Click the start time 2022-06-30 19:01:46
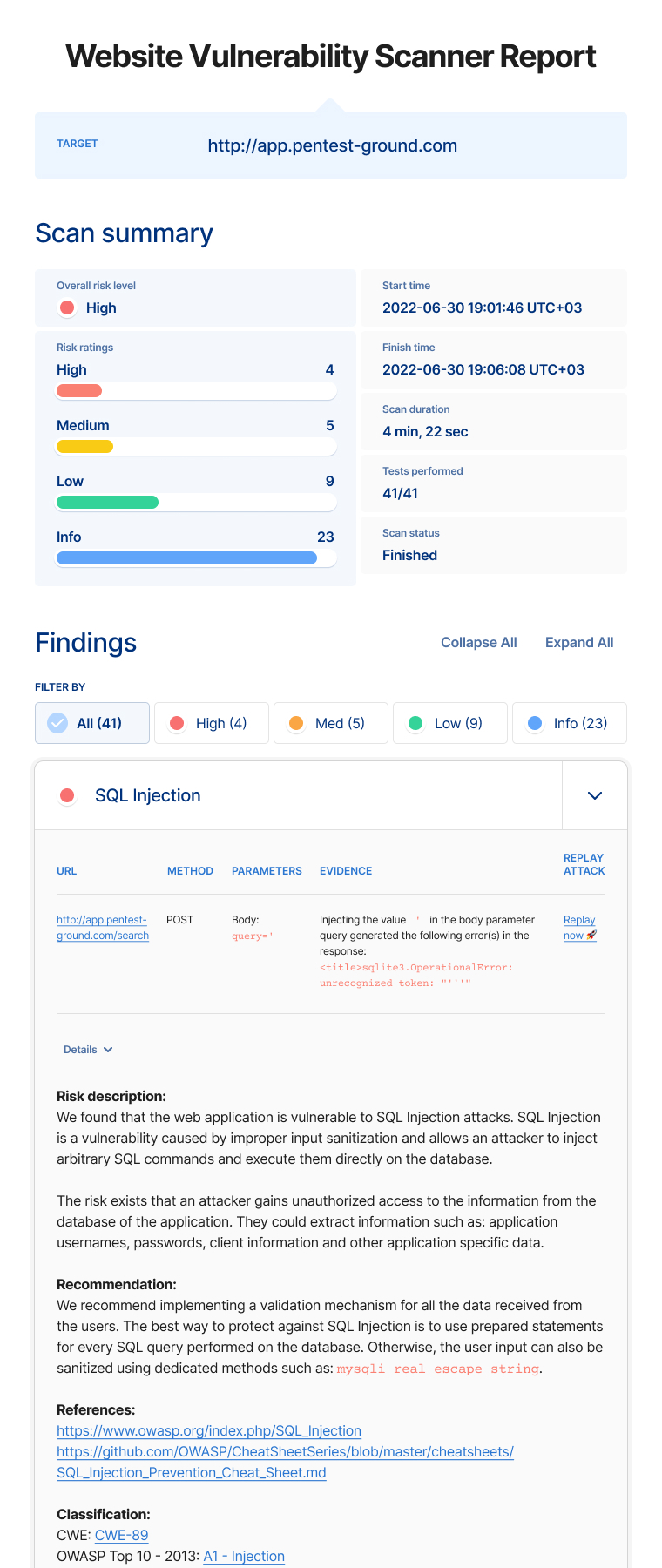662x1568 pixels. (x=483, y=308)
